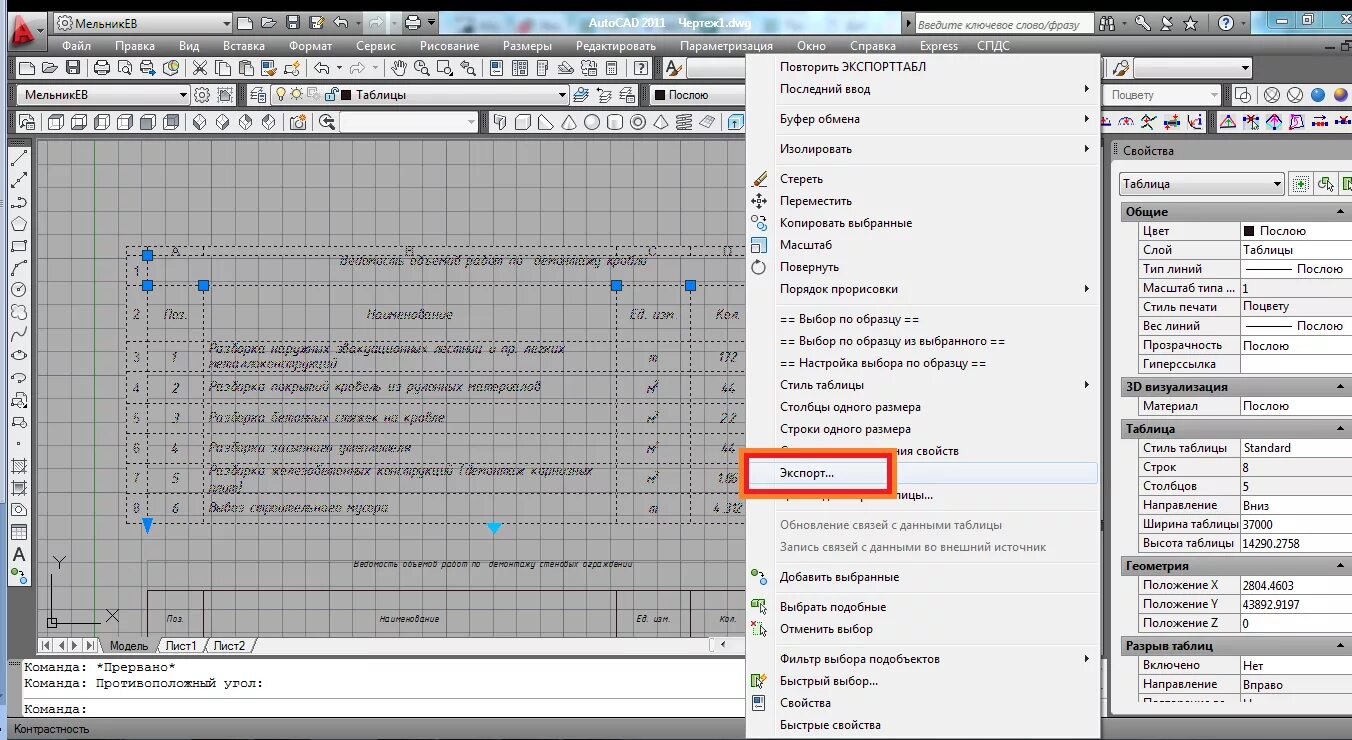Toggle layer on/off lightbulb for Таблицы
The height and width of the screenshot is (740, 1352).
click(282, 95)
